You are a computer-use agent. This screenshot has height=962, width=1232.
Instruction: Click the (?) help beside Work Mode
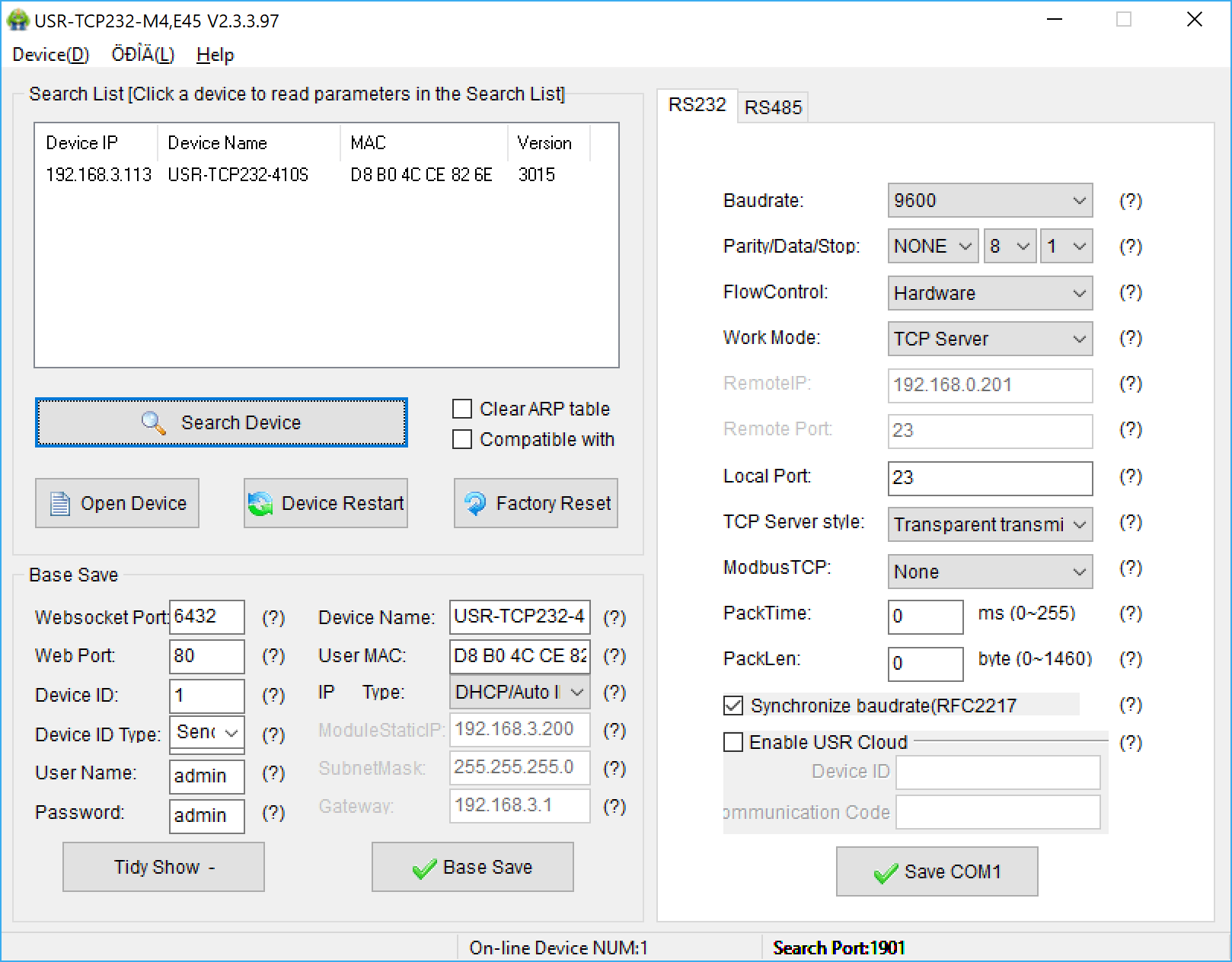(x=1131, y=337)
